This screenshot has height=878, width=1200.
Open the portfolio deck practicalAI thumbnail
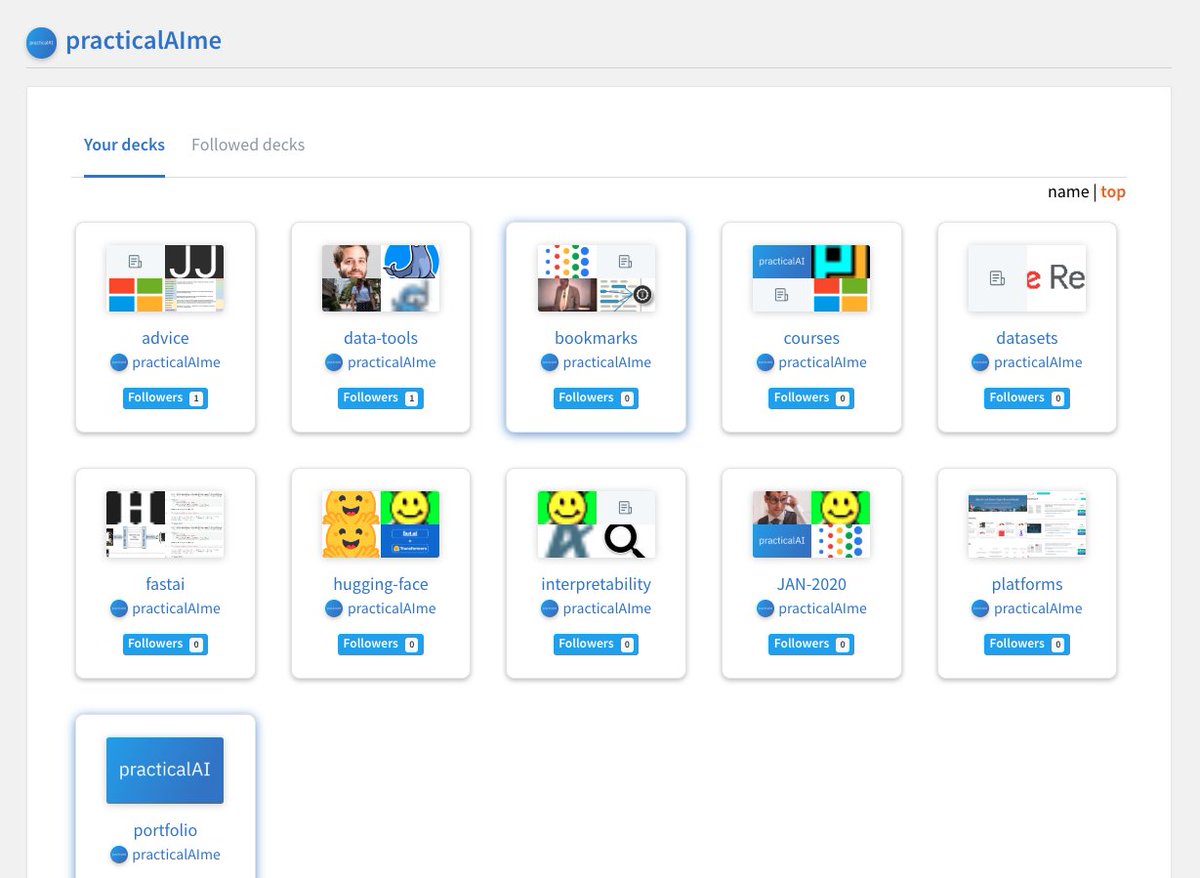click(165, 770)
